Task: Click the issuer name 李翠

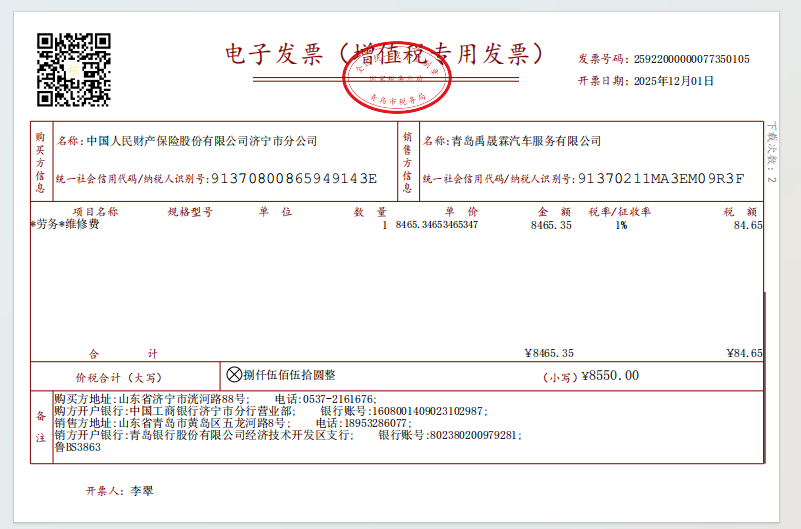Action: point(143,491)
